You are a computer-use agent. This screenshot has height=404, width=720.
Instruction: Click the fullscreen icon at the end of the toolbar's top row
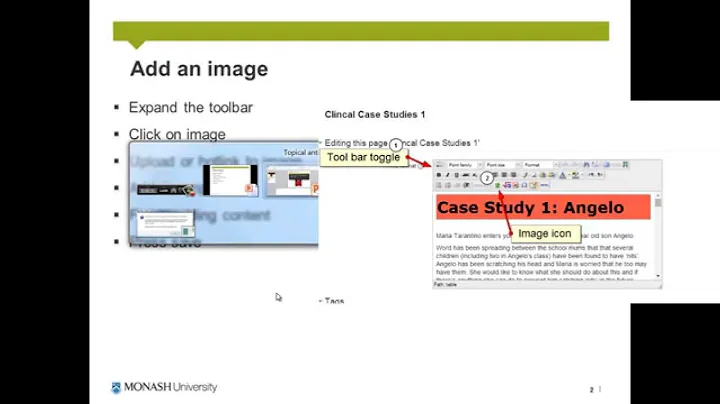pos(625,165)
